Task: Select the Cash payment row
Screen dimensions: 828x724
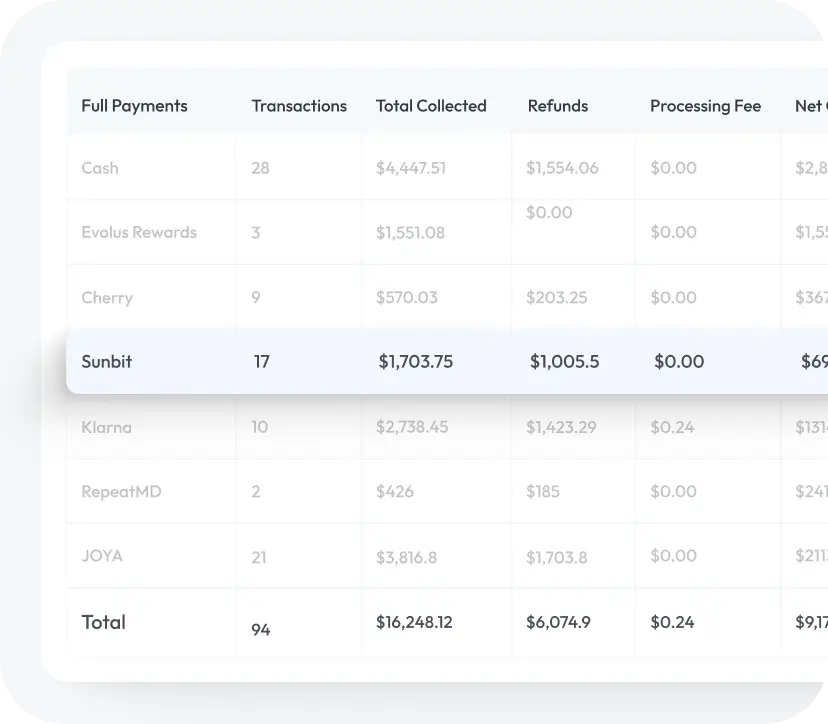Action: pyautogui.click(x=100, y=168)
